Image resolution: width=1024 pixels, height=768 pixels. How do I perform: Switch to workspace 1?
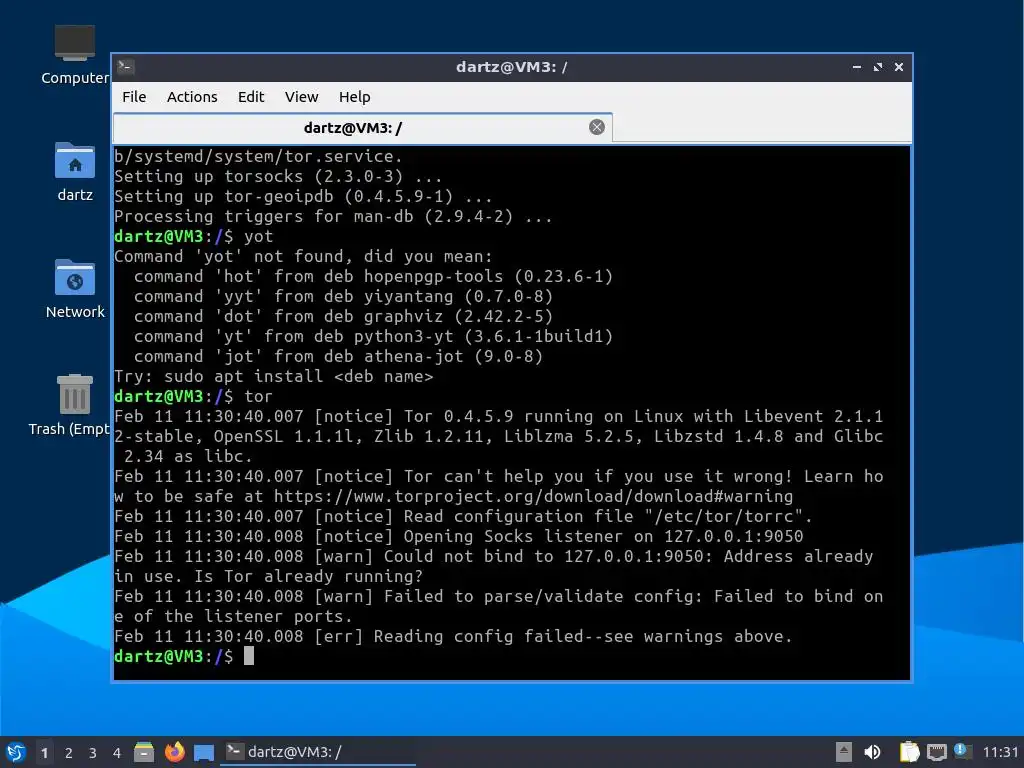pos(44,753)
